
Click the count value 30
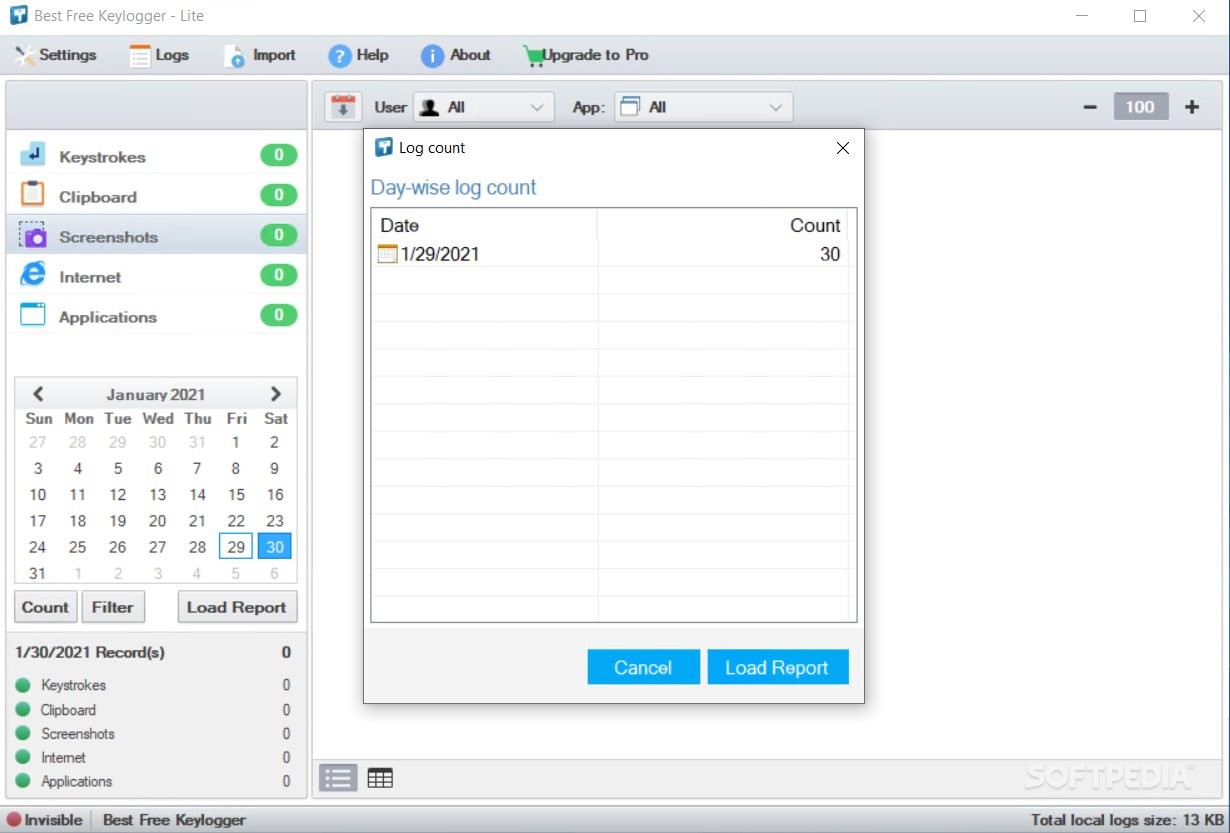coord(830,254)
